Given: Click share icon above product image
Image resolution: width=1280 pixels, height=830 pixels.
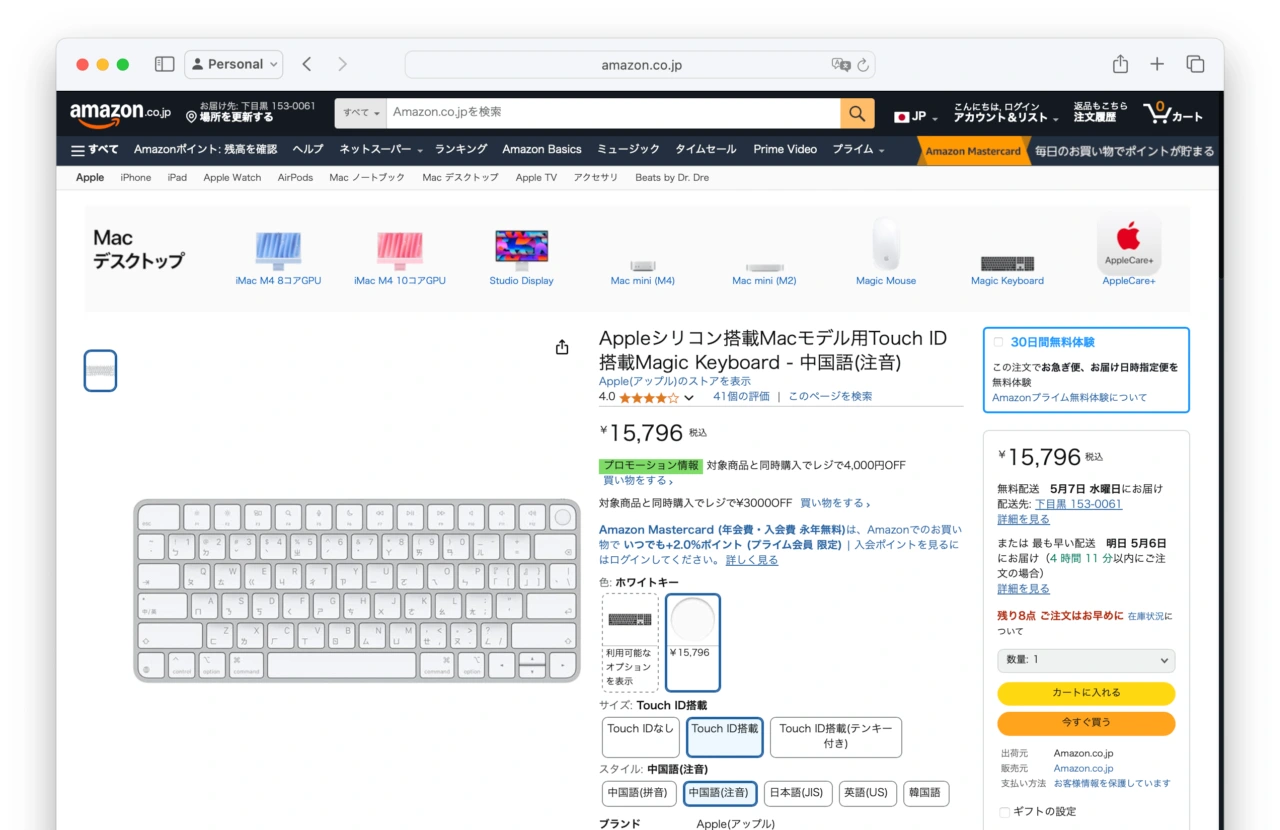Looking at the screenshot, I should pyautogui.click(x=562, y=347).
